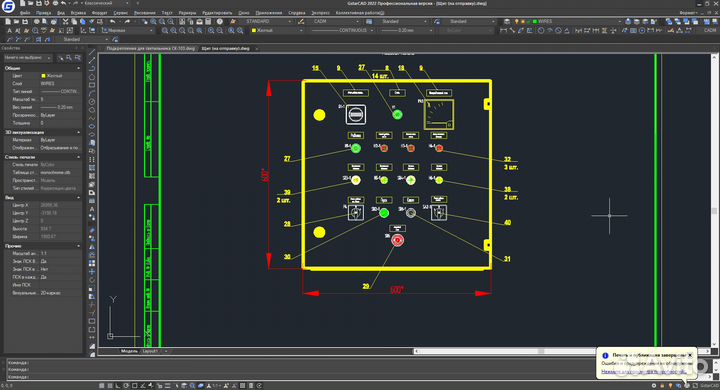The width and height of the screenshot is (720, 390).
Task: Close the print notification popup
Action: (690, 355)
